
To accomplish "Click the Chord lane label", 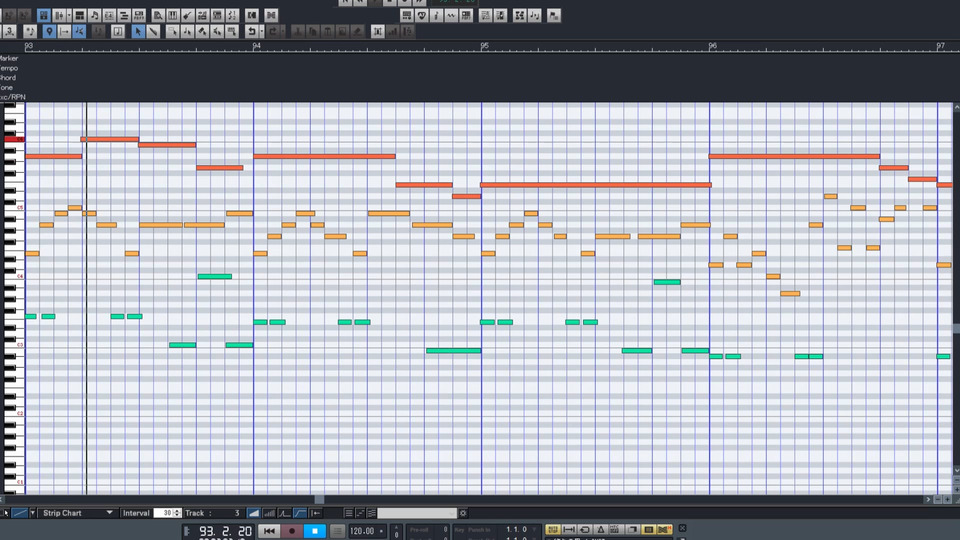I will [8, 78].
